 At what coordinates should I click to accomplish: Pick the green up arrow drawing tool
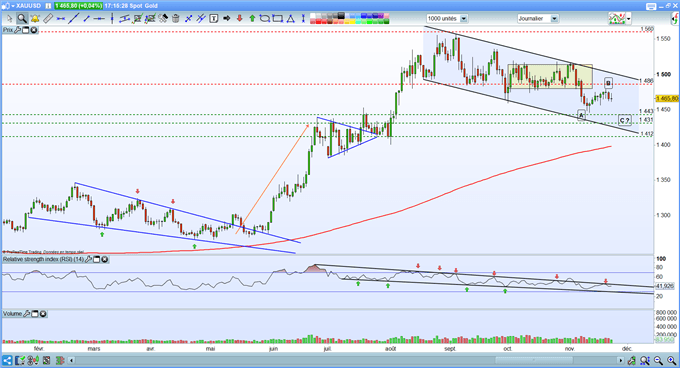click(252, 18)
